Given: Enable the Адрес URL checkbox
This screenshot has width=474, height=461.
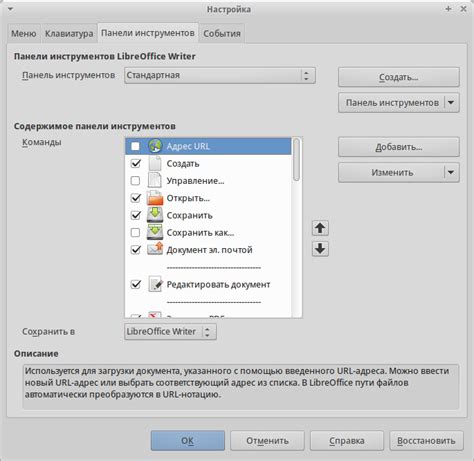Looking at the screenshot, I should 135,146.
